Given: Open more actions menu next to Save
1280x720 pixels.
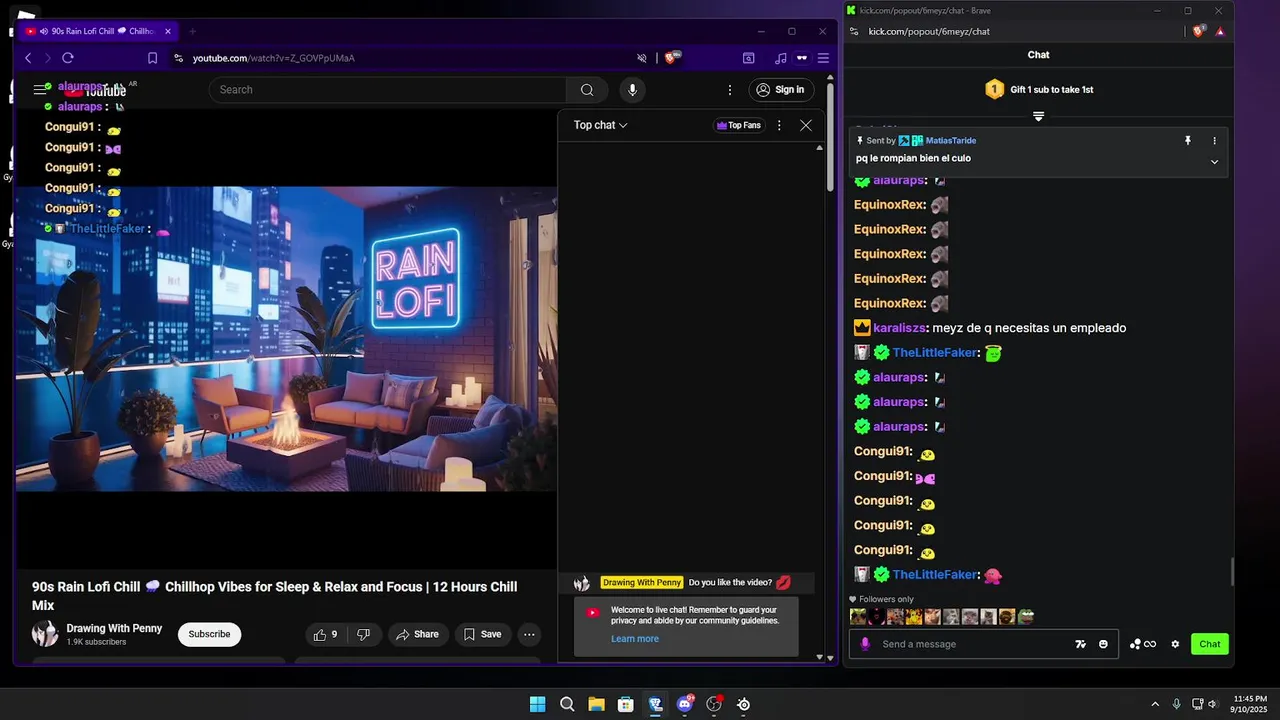Looking at the screenshot, I should (529, 634).
